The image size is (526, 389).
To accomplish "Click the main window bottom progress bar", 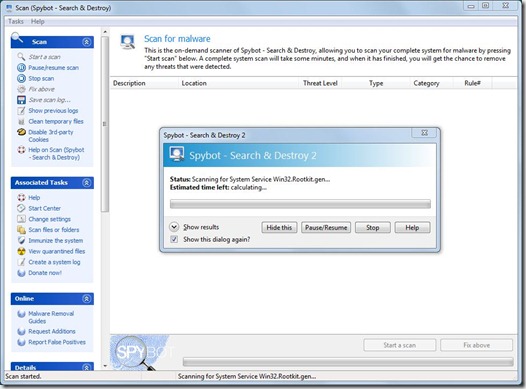I will coord(348,362).
